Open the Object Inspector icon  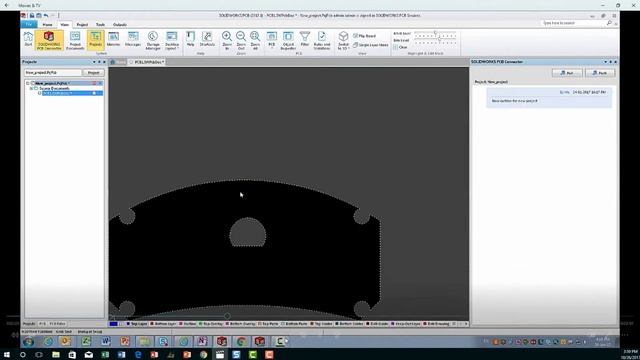(x=288, y=40)
